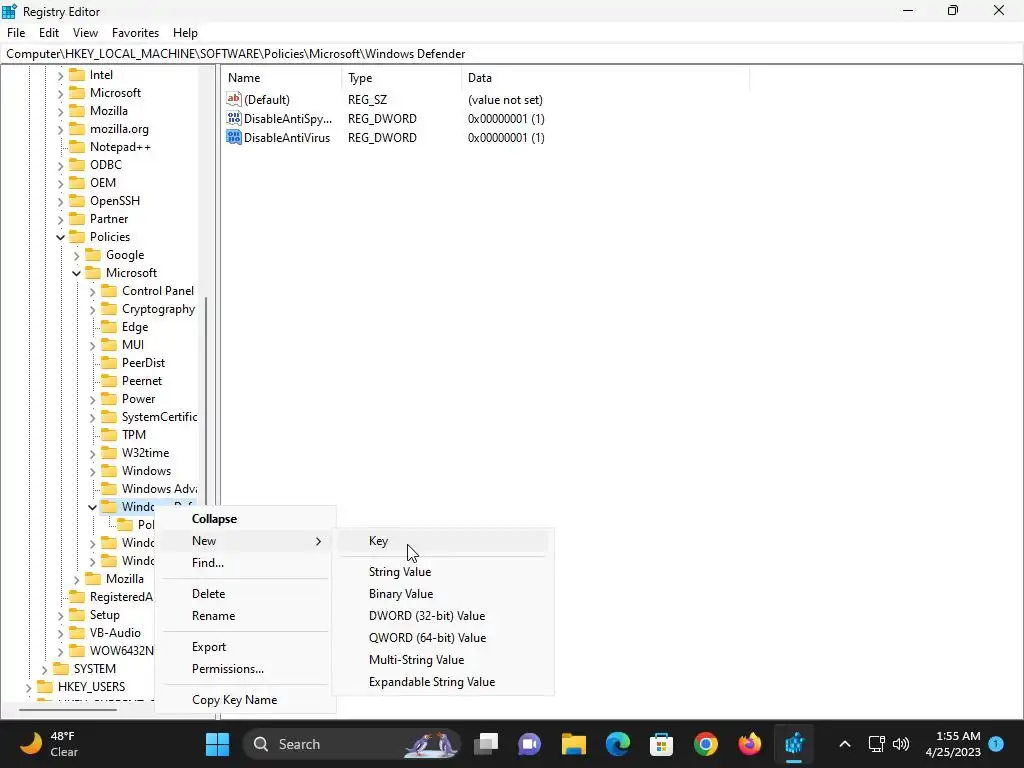Select the TPM key folder icon
The image size is (1024, 768).
[109, 434]
